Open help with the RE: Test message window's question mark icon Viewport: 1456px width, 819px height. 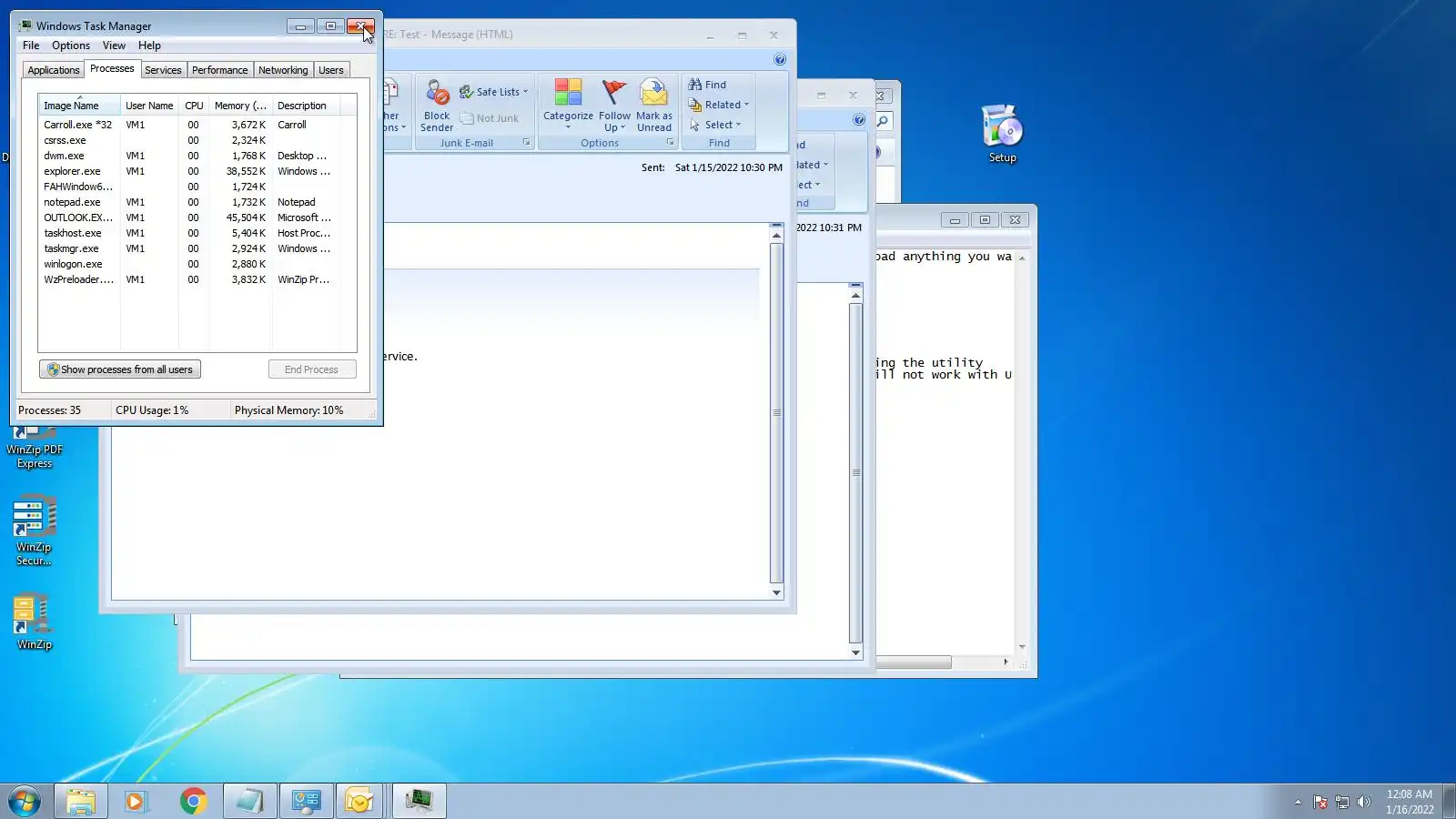point(780,60)
